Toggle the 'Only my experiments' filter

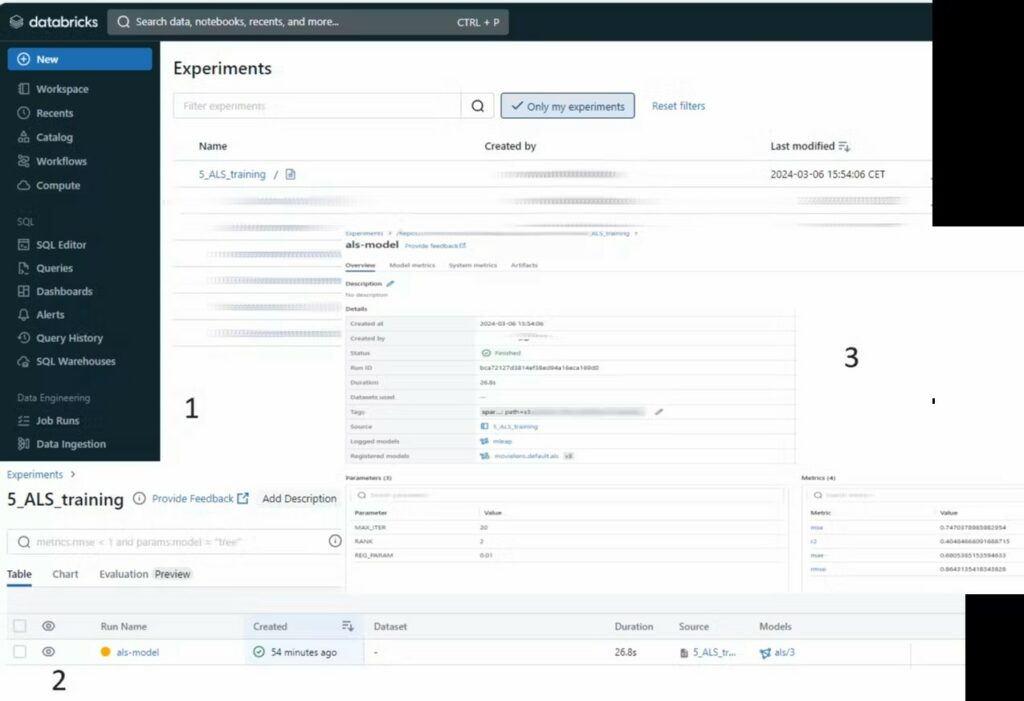click(567, 106)
